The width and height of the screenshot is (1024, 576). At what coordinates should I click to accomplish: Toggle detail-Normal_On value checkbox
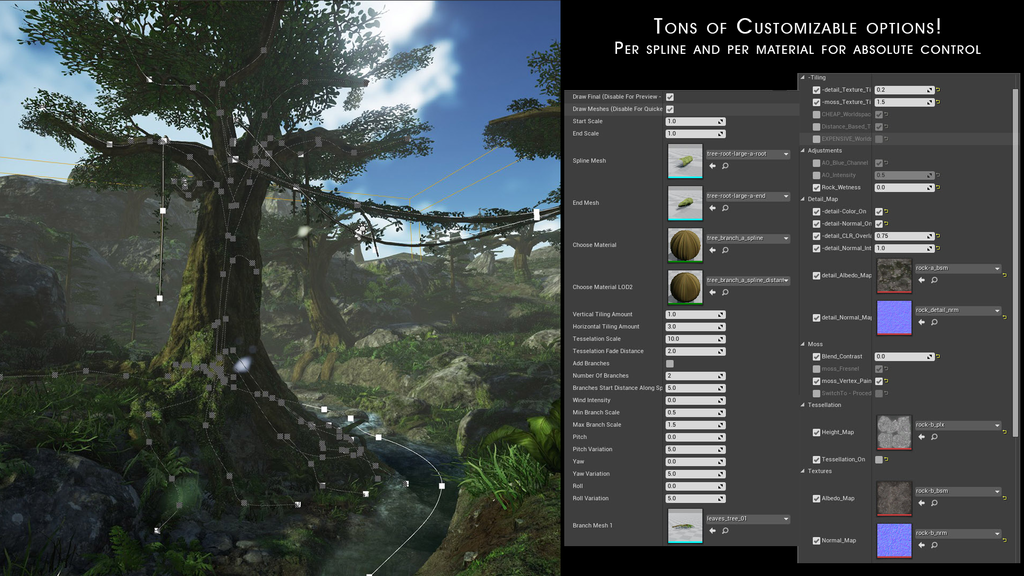pos(879,224)
